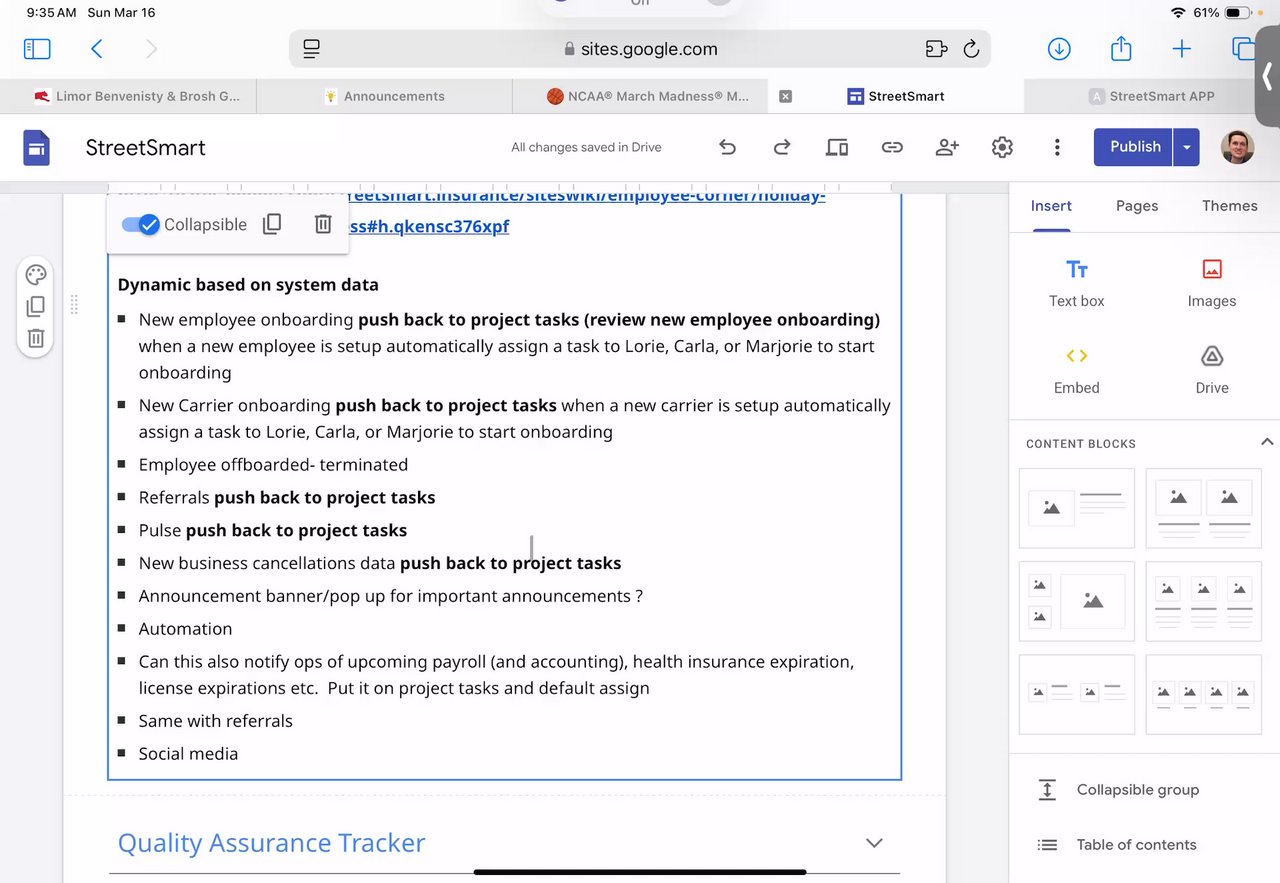Click the StreetSmart site title field
Image resolution: width=1280 pixels, height=883 pixels.
point(146,148)
